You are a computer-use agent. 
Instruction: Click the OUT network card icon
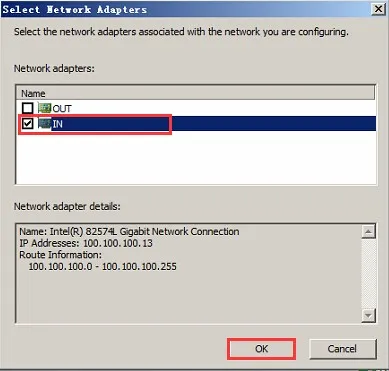pyautogui.click(x=44, y=108)
